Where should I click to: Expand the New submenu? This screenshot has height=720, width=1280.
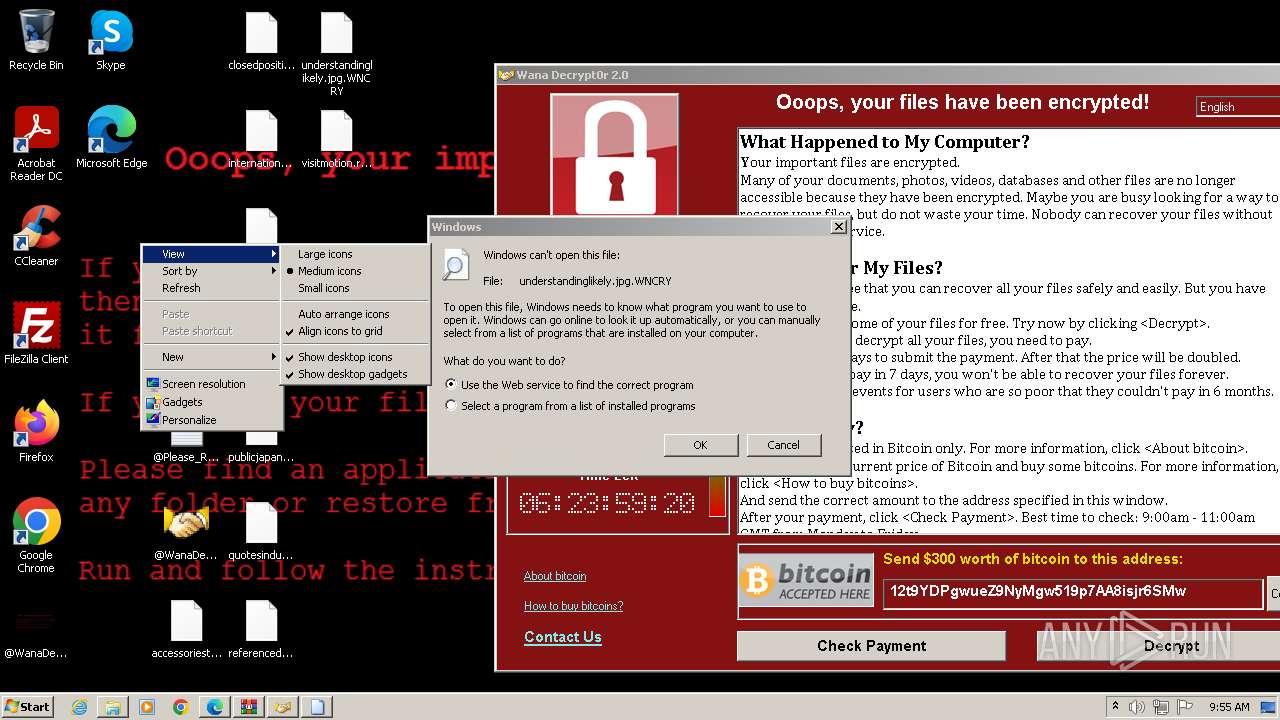click(x=211, y=357)
